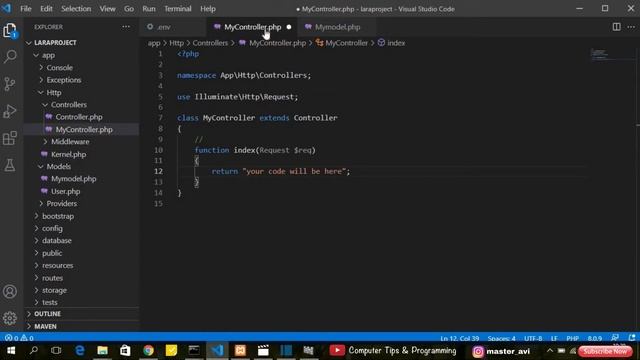640x360 pixels.
Task: Open User.php in the explorer
Action: pyautogui.click(x=65, y=191)
